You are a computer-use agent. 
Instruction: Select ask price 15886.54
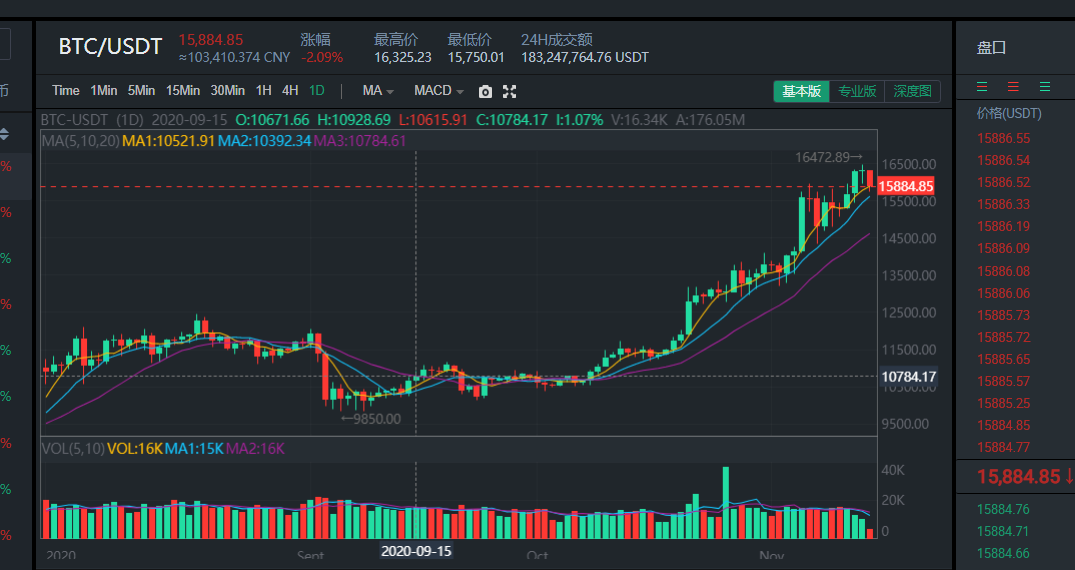1004,161
